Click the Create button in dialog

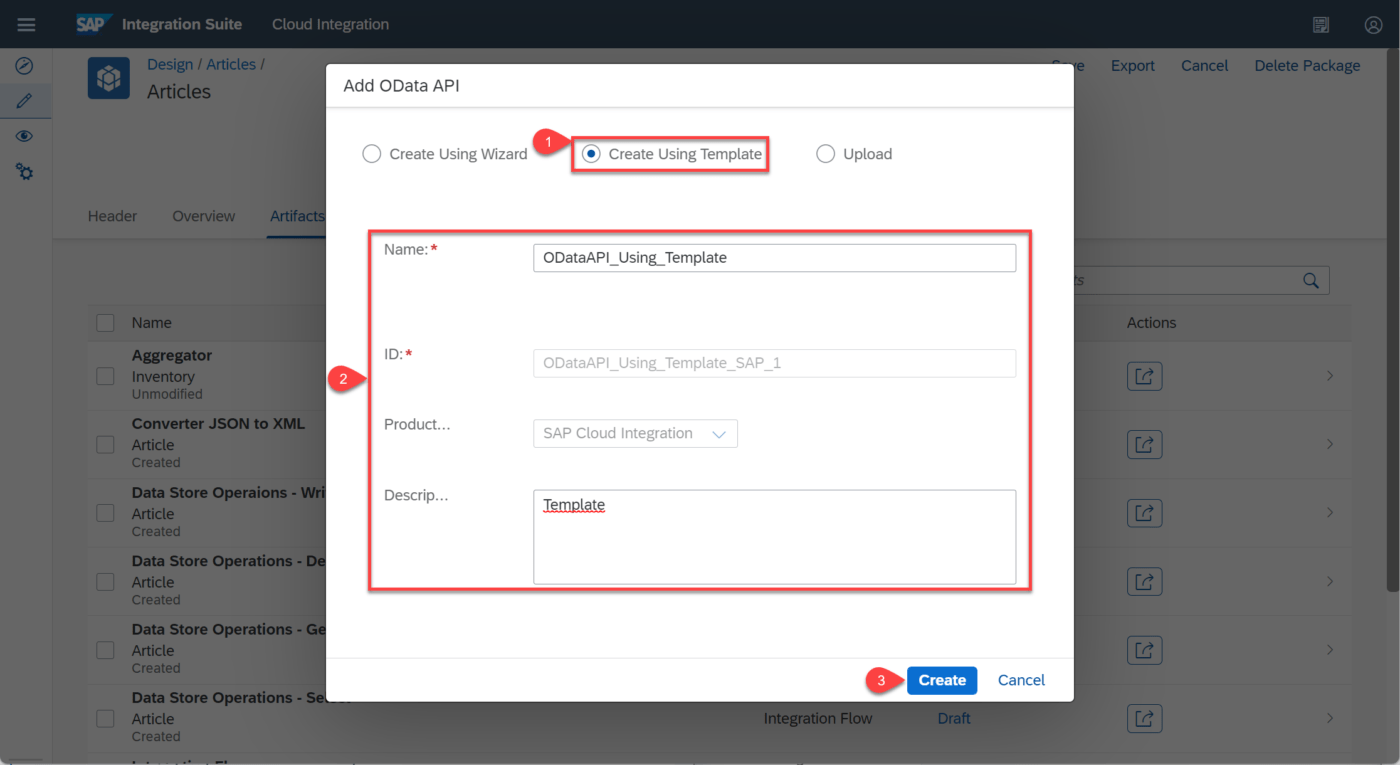(942, 680)
